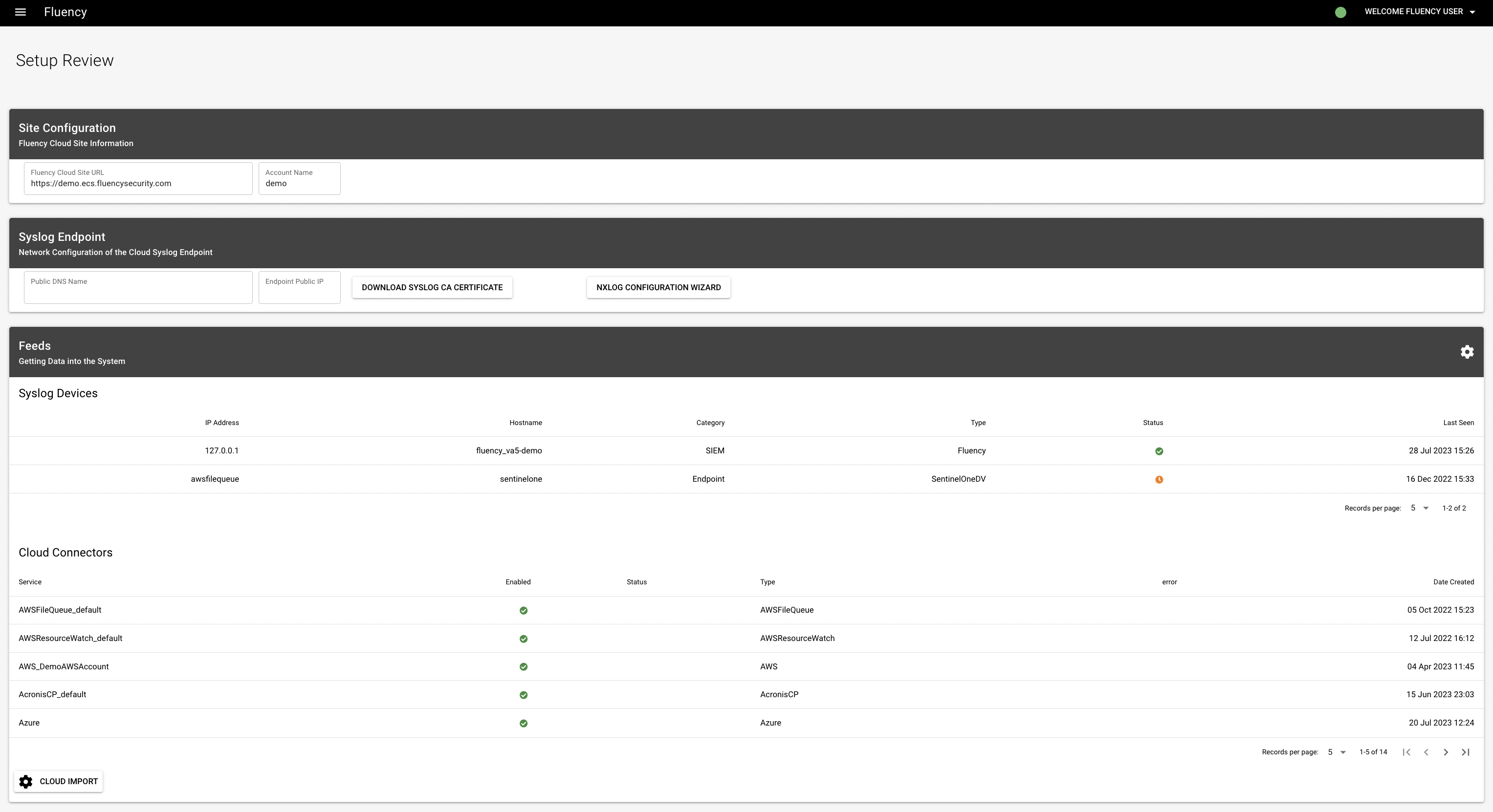
Task: Sort Syslog Devices by Hostname column
Action: coord(526,423)
